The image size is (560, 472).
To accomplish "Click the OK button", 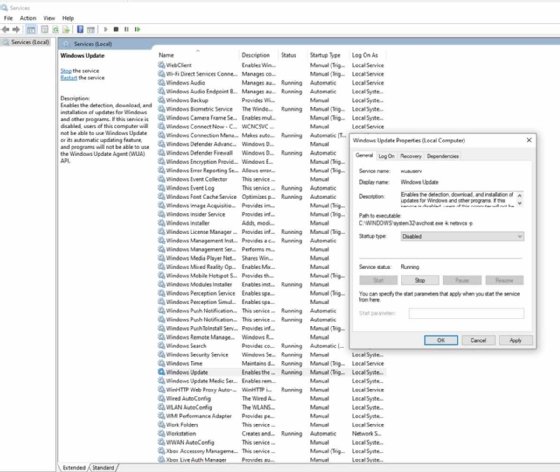I will (441, 340).
